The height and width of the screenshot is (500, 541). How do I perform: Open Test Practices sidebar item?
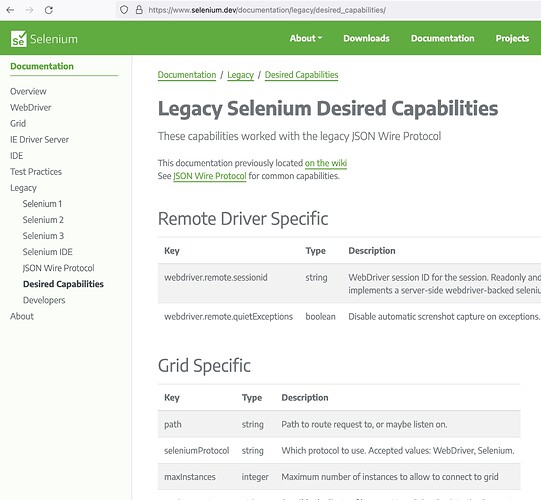click(36, 171)
